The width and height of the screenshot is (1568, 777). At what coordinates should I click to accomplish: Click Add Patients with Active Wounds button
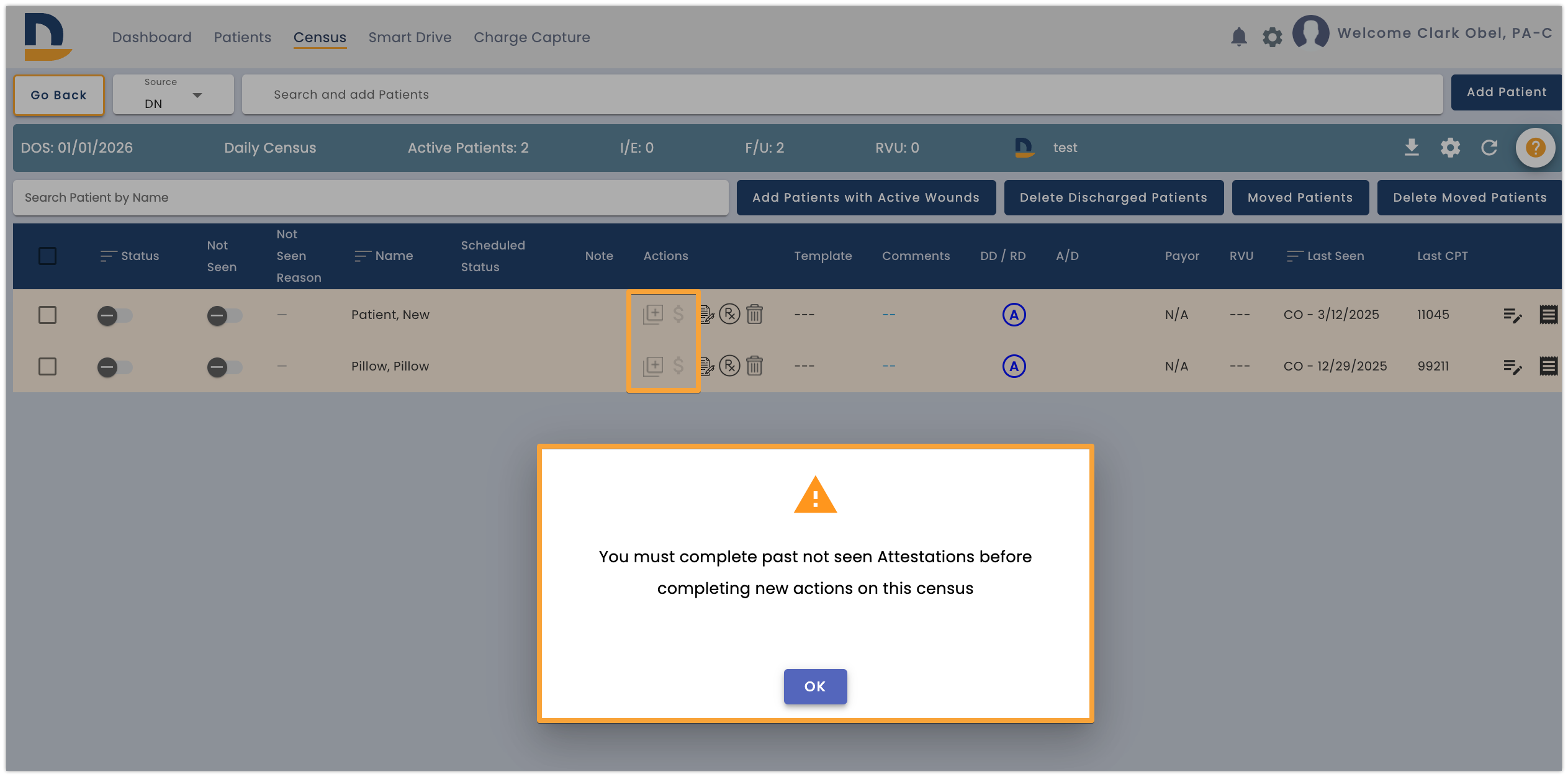[x=866, y=197]
